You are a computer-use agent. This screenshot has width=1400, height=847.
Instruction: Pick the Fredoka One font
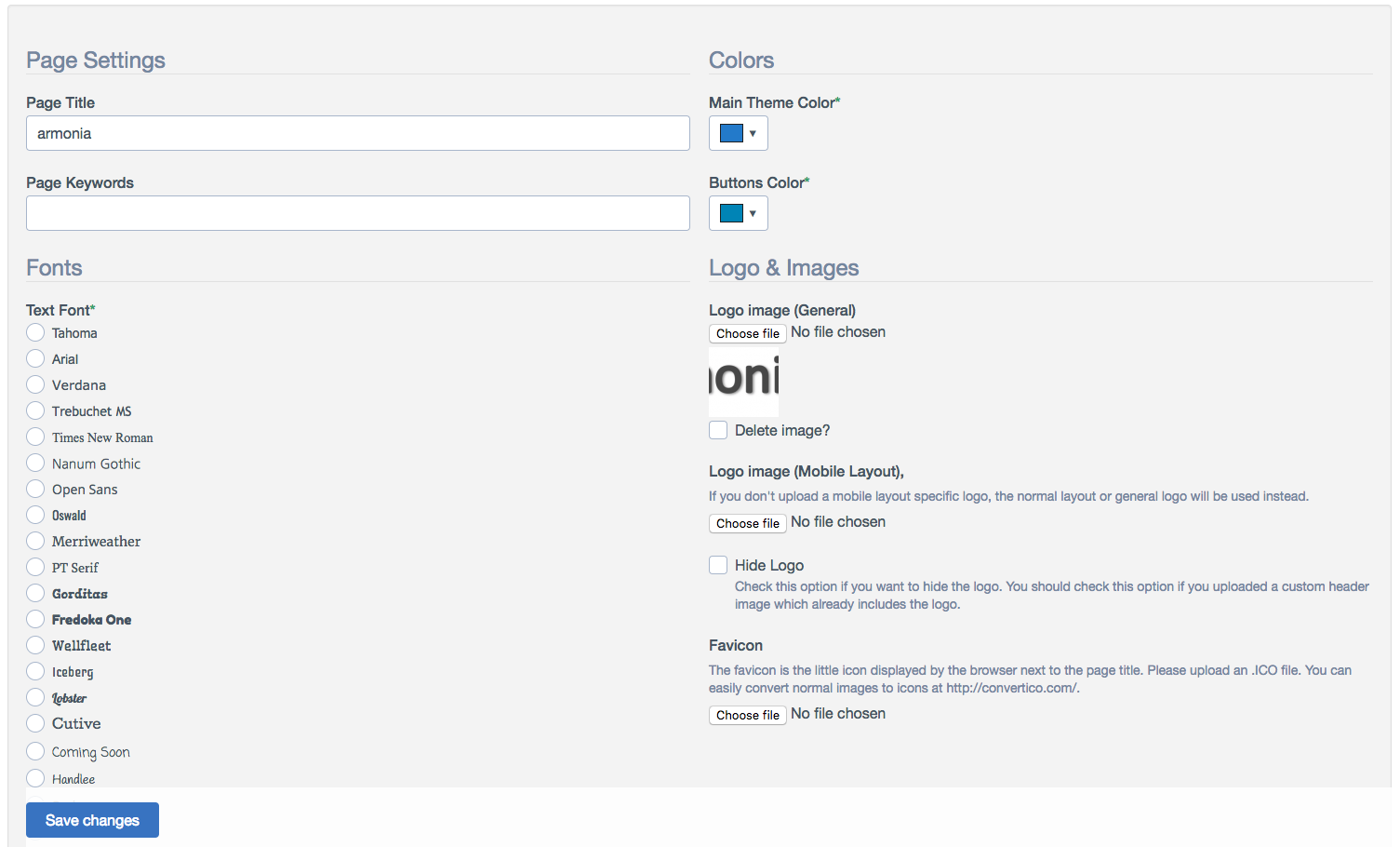coord(35,619)
